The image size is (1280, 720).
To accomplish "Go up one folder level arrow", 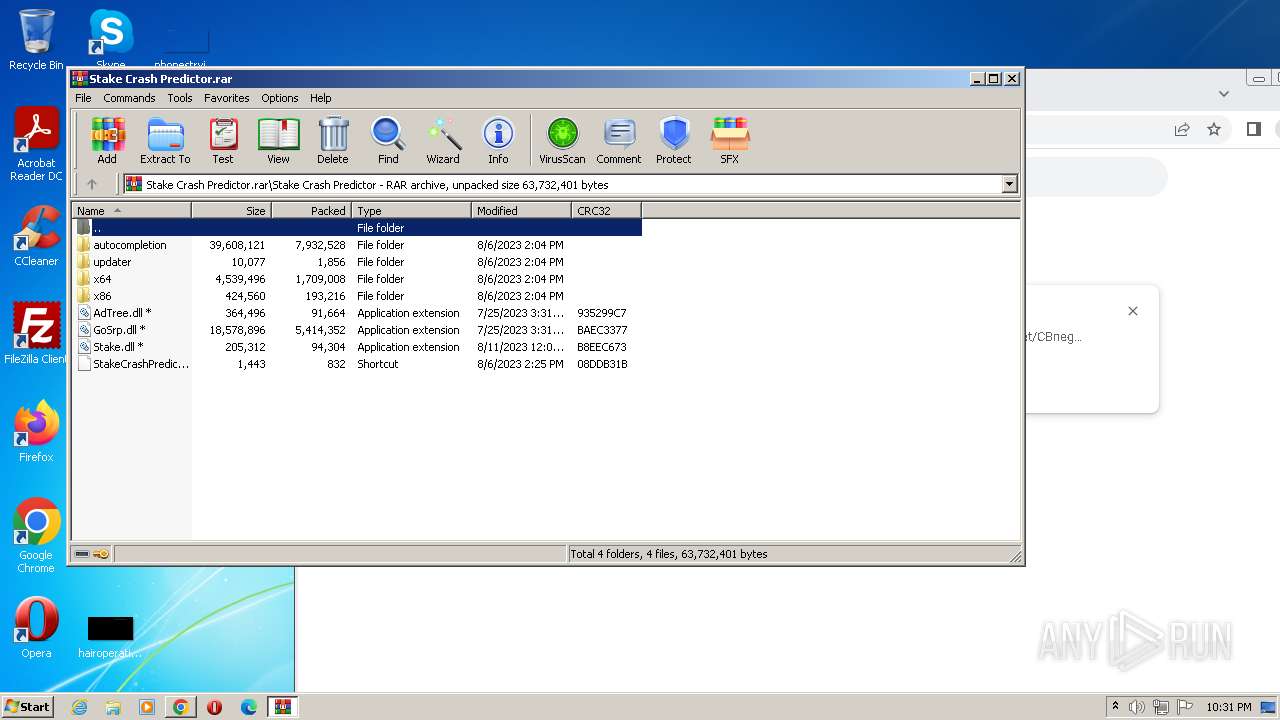I will [92, 184].
